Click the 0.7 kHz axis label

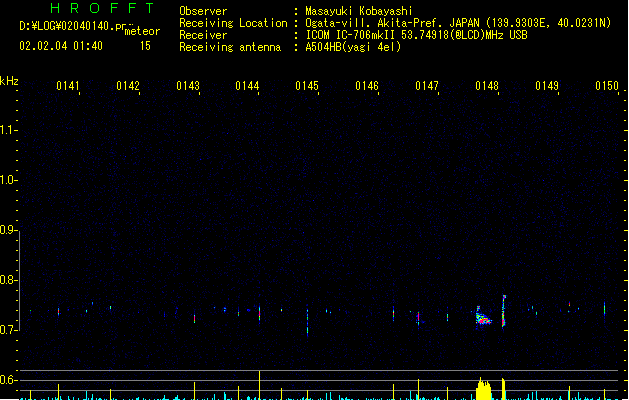coord(8,330)
